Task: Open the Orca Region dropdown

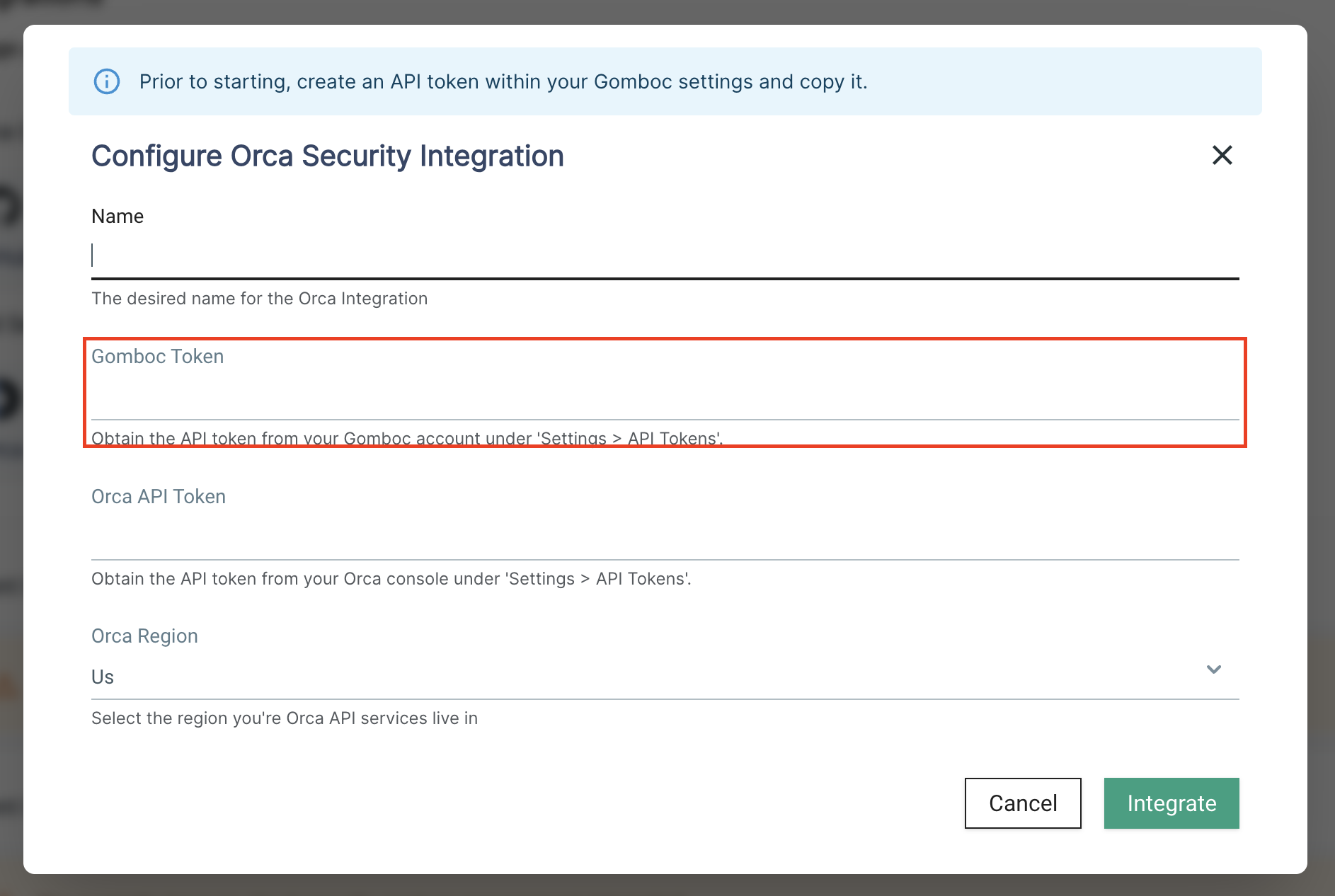Action: (665, 677)
